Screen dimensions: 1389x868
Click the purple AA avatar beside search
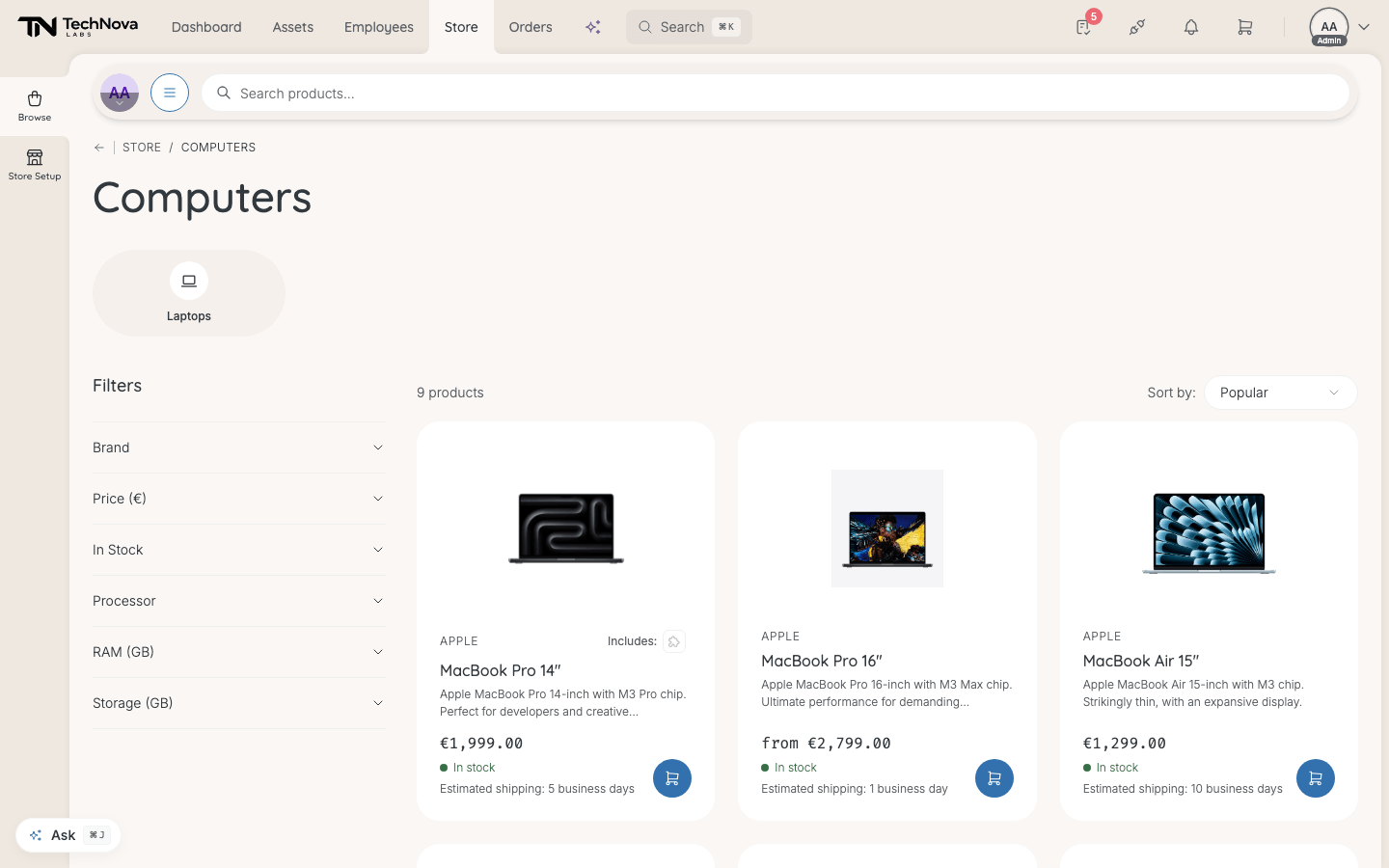point(120,93)
